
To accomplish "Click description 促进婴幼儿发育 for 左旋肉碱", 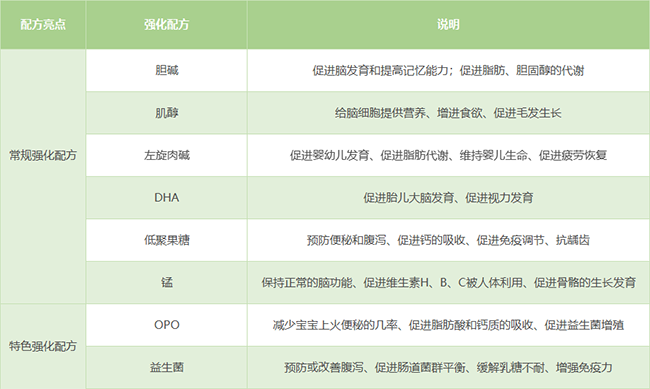I will [x=449, y=155].
